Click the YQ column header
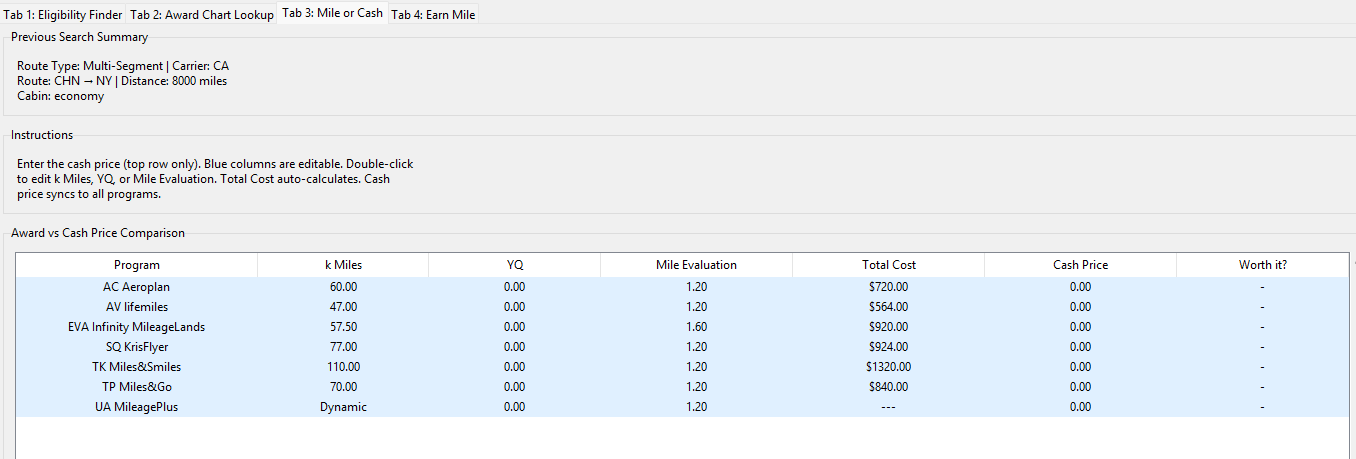 (x=514, y=265)
